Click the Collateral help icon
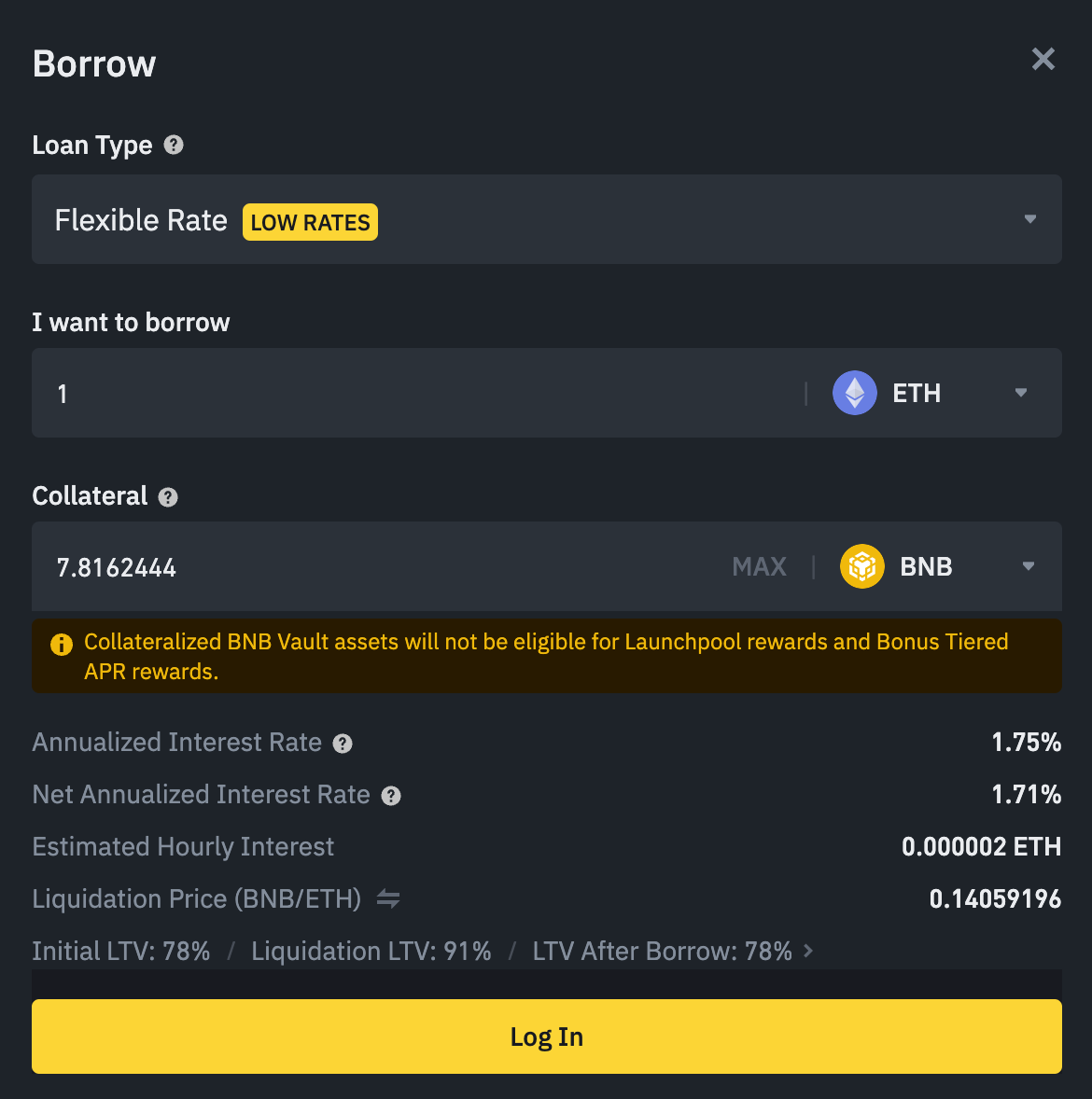Screen dimensions: 1092x1099 point(168,496)
